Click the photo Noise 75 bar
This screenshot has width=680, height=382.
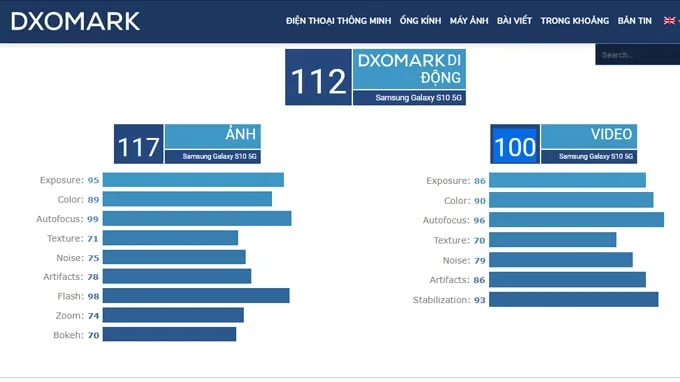[174, 257]
